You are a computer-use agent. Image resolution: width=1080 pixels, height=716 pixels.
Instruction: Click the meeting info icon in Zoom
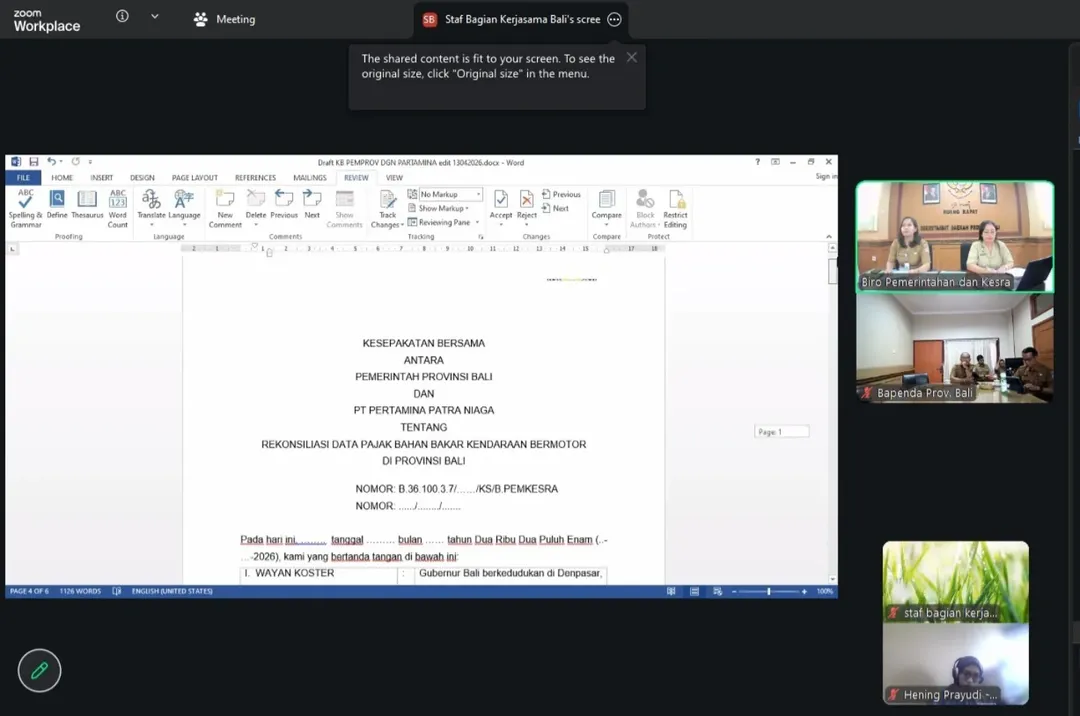(122, 17)
